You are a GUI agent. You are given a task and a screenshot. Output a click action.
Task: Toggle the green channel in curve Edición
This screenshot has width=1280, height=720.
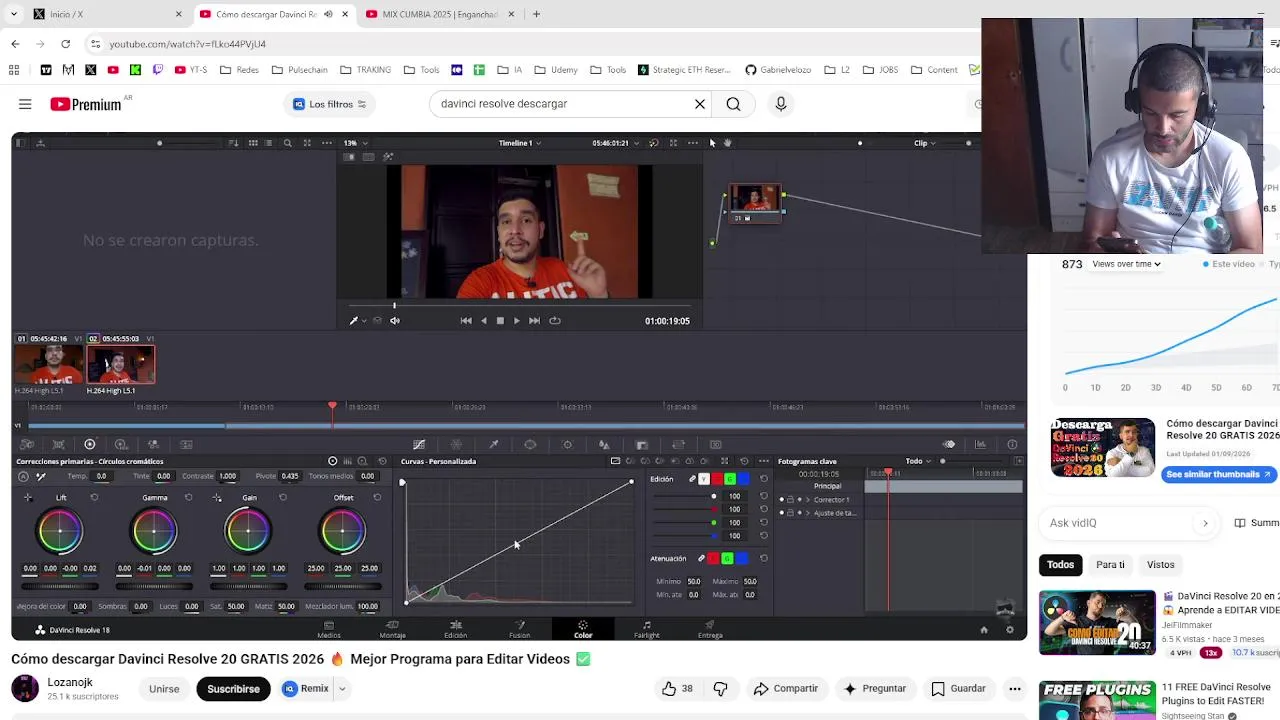click(x=729, y=479)
